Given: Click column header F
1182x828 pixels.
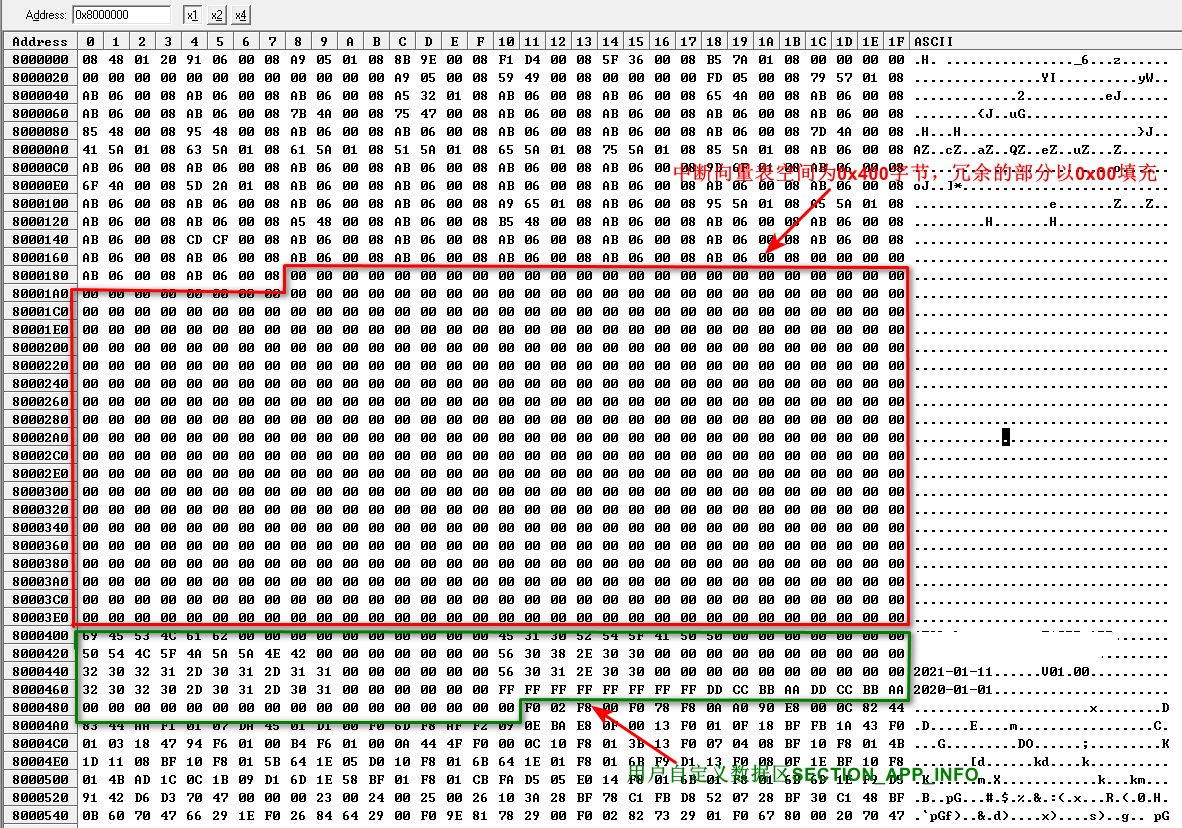Looking at the screenshot, I should tap(480, 41).
